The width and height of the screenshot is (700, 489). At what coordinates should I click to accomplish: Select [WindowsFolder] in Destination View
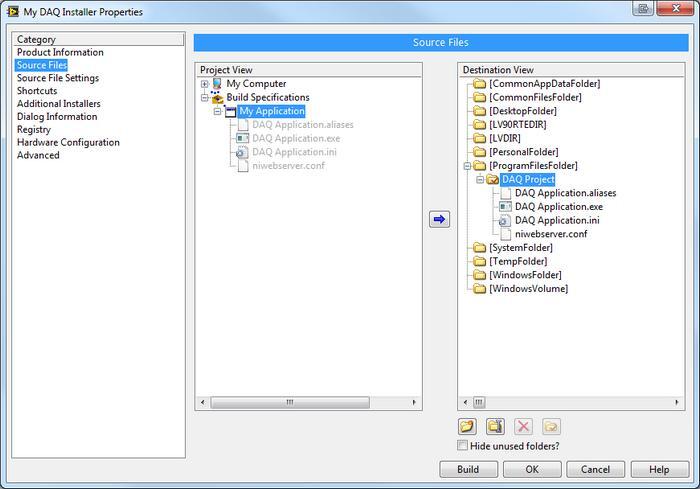(x=525, y=275)
